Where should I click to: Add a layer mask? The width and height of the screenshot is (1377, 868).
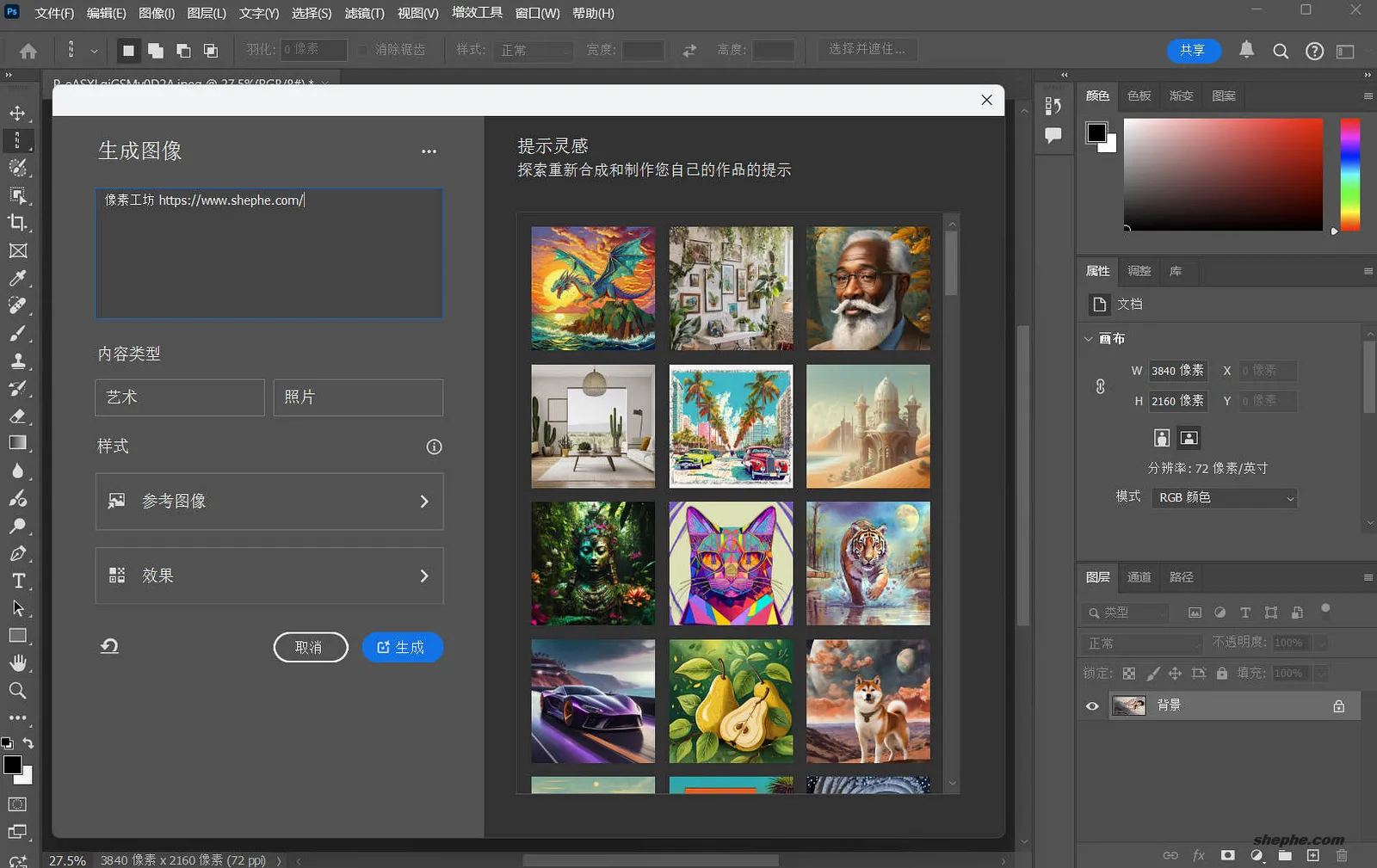1227,855
